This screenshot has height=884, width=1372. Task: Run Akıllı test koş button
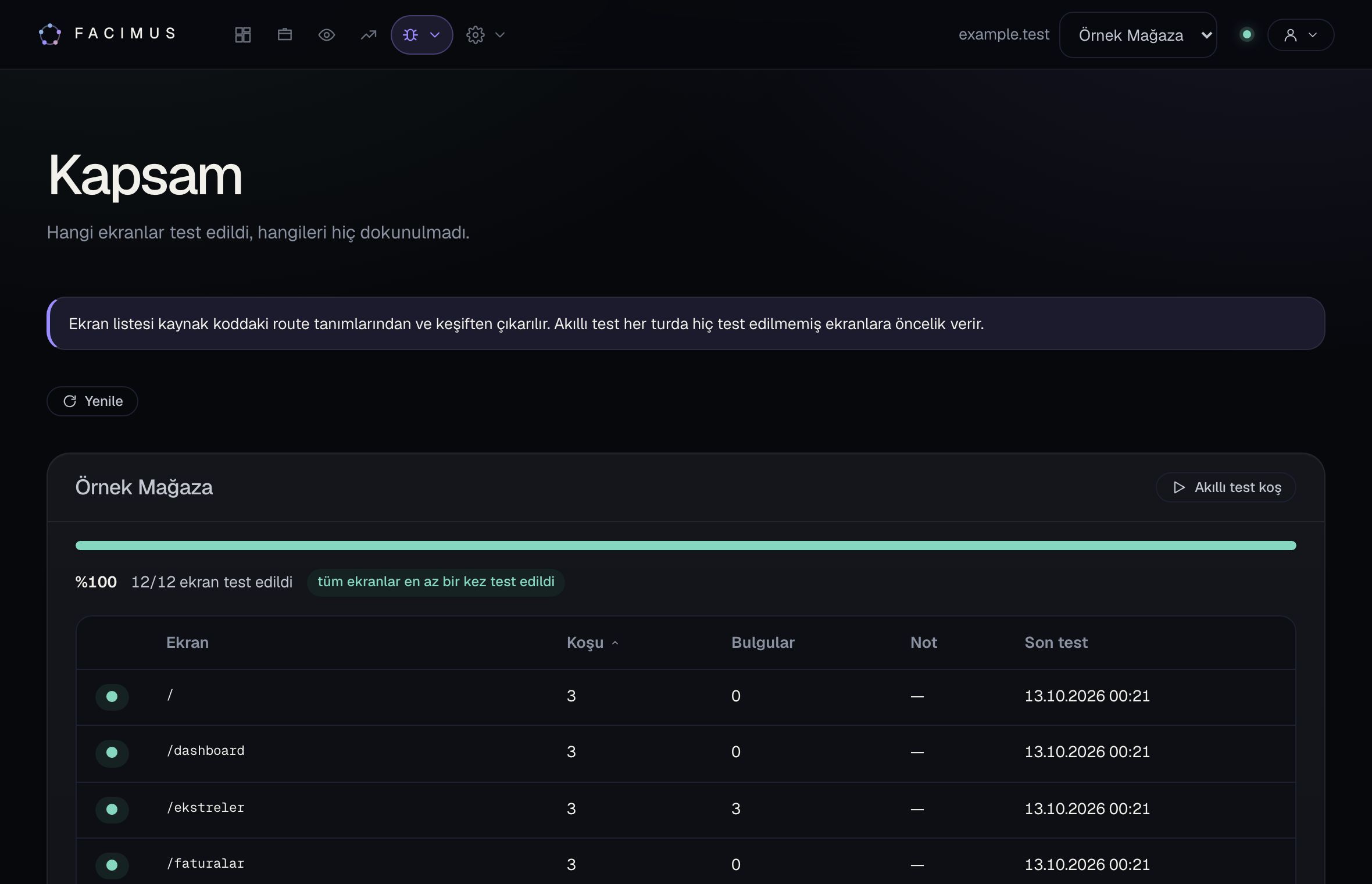point(1226,487)
